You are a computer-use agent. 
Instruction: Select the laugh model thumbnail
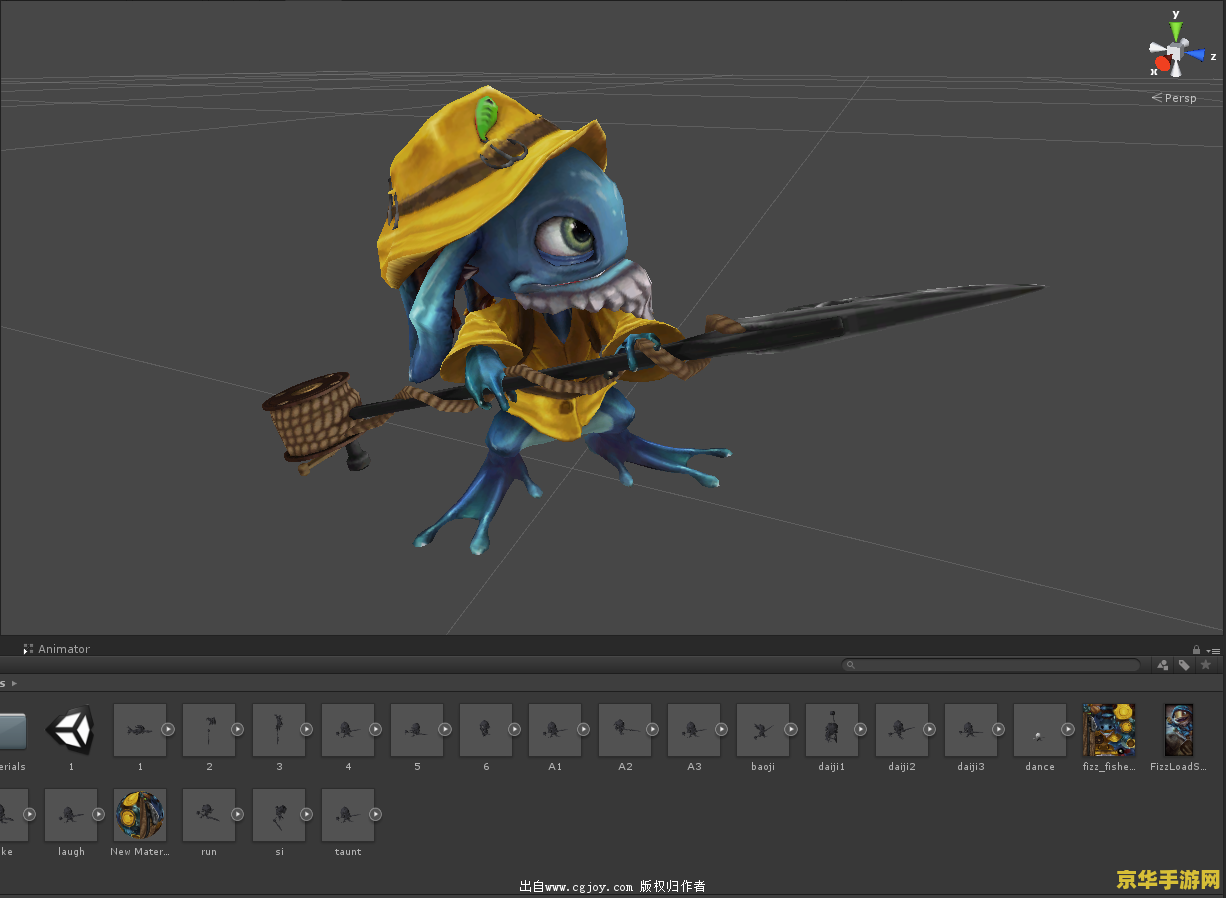pos(71,815)
